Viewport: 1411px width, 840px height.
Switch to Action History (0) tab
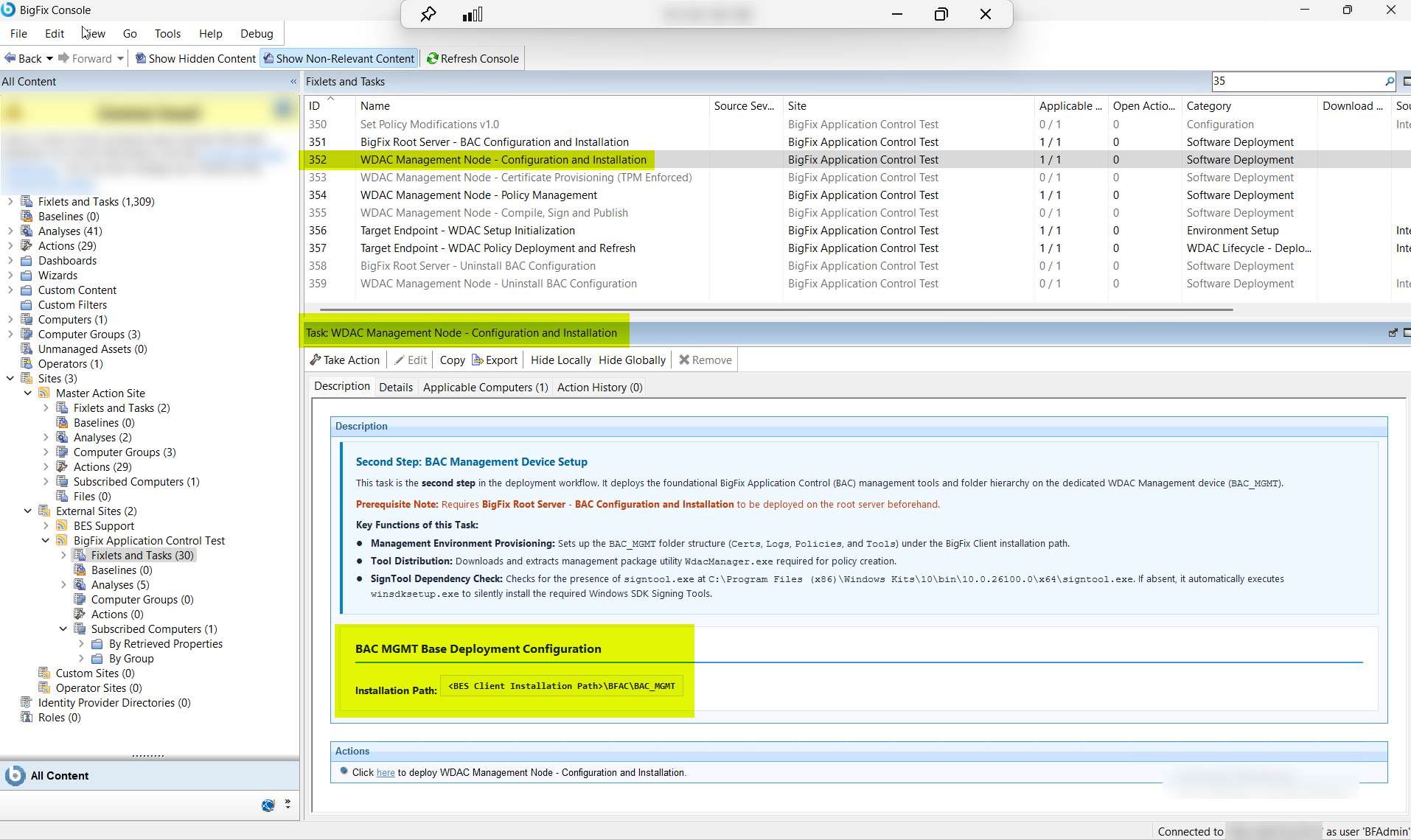click(599, 387)
